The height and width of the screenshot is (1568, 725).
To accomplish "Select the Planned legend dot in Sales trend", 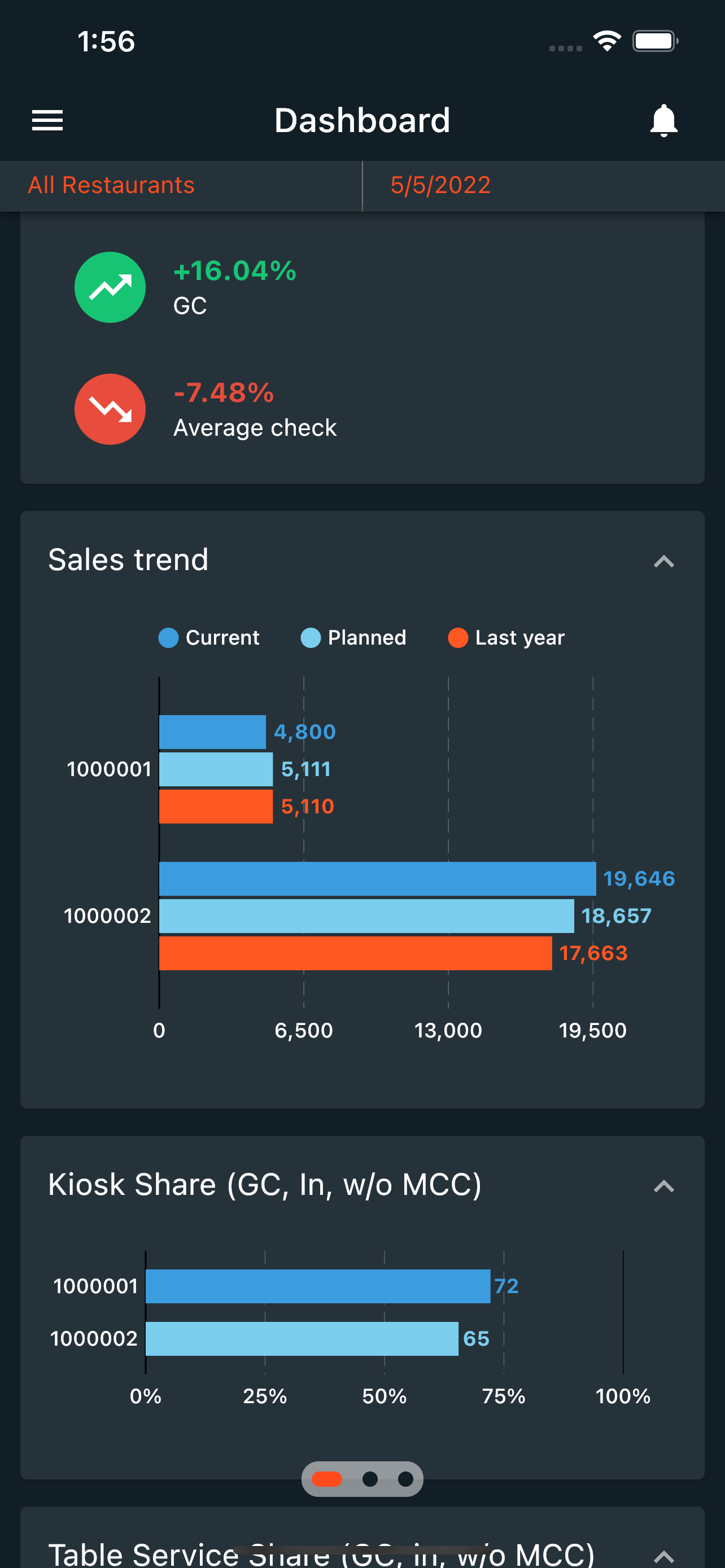I will (x=311, y=638).
